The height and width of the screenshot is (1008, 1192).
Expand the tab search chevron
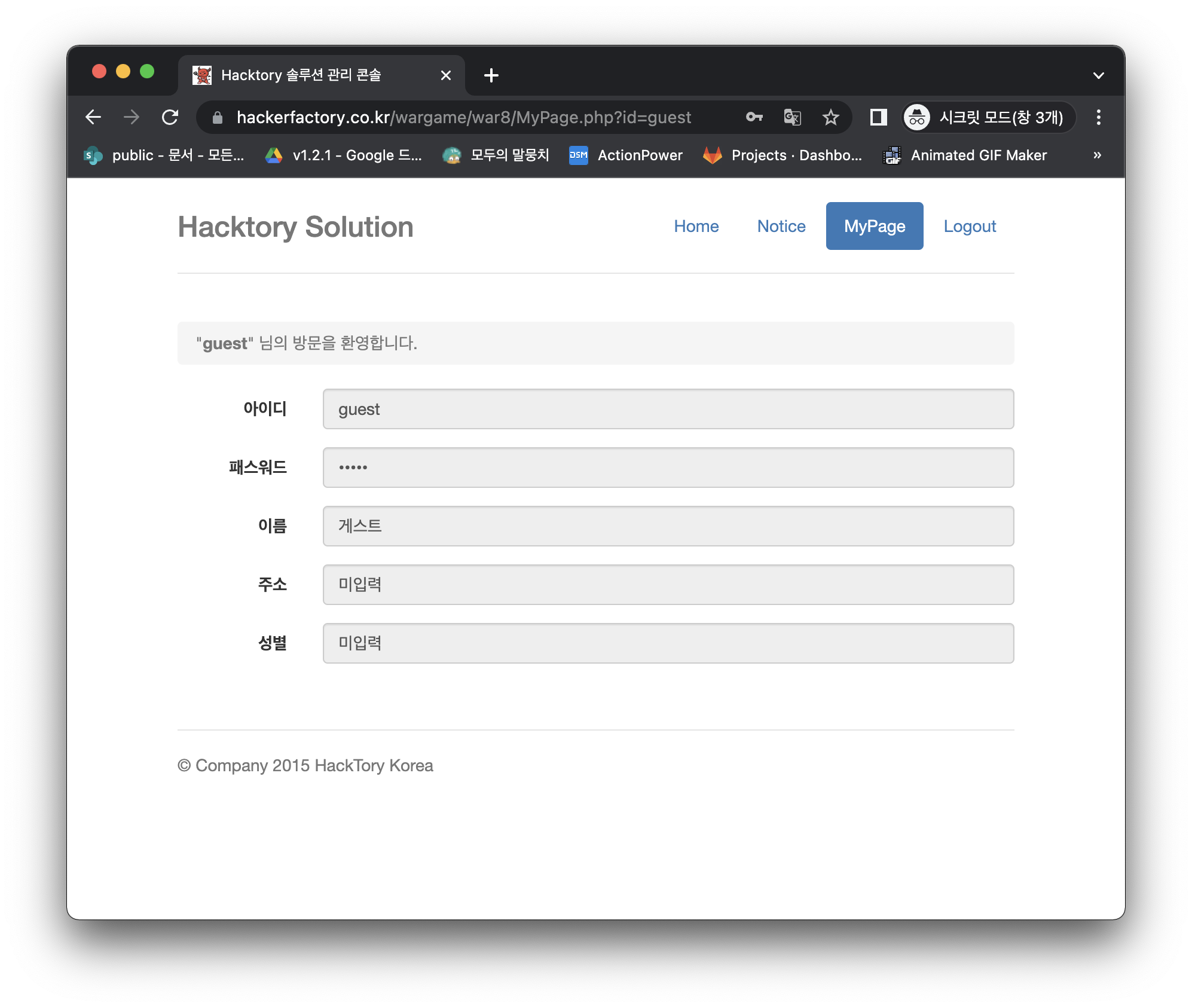pos(1098,75)
